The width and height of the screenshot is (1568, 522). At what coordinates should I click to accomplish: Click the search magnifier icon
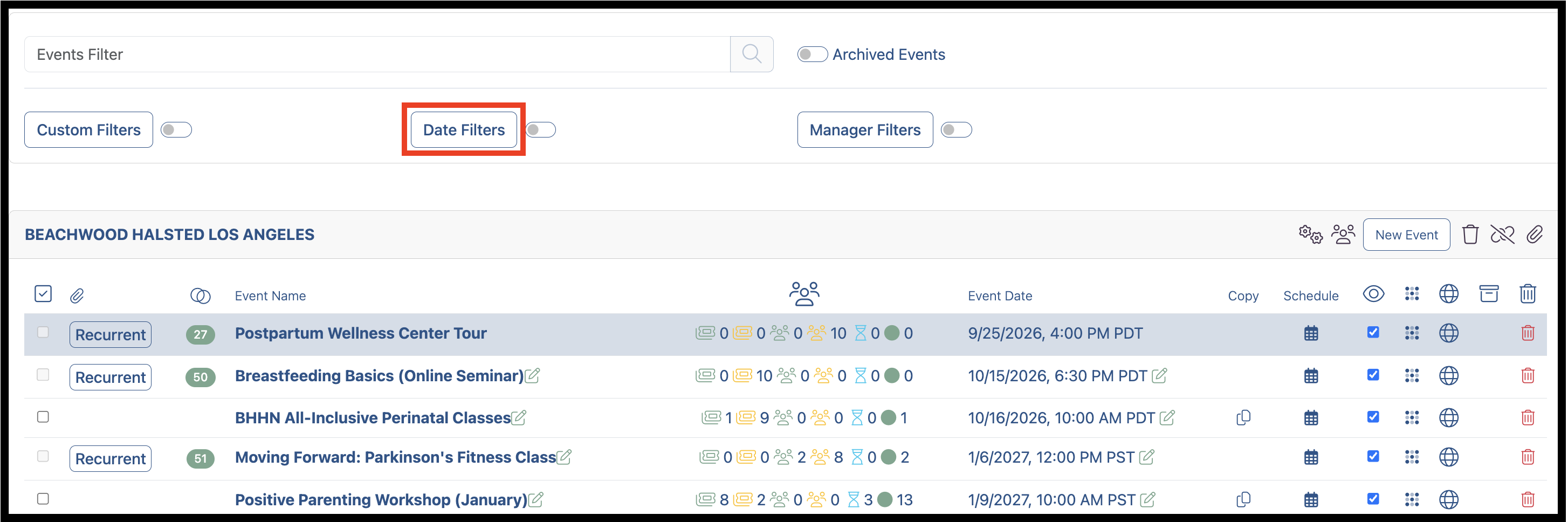point(751,54)
